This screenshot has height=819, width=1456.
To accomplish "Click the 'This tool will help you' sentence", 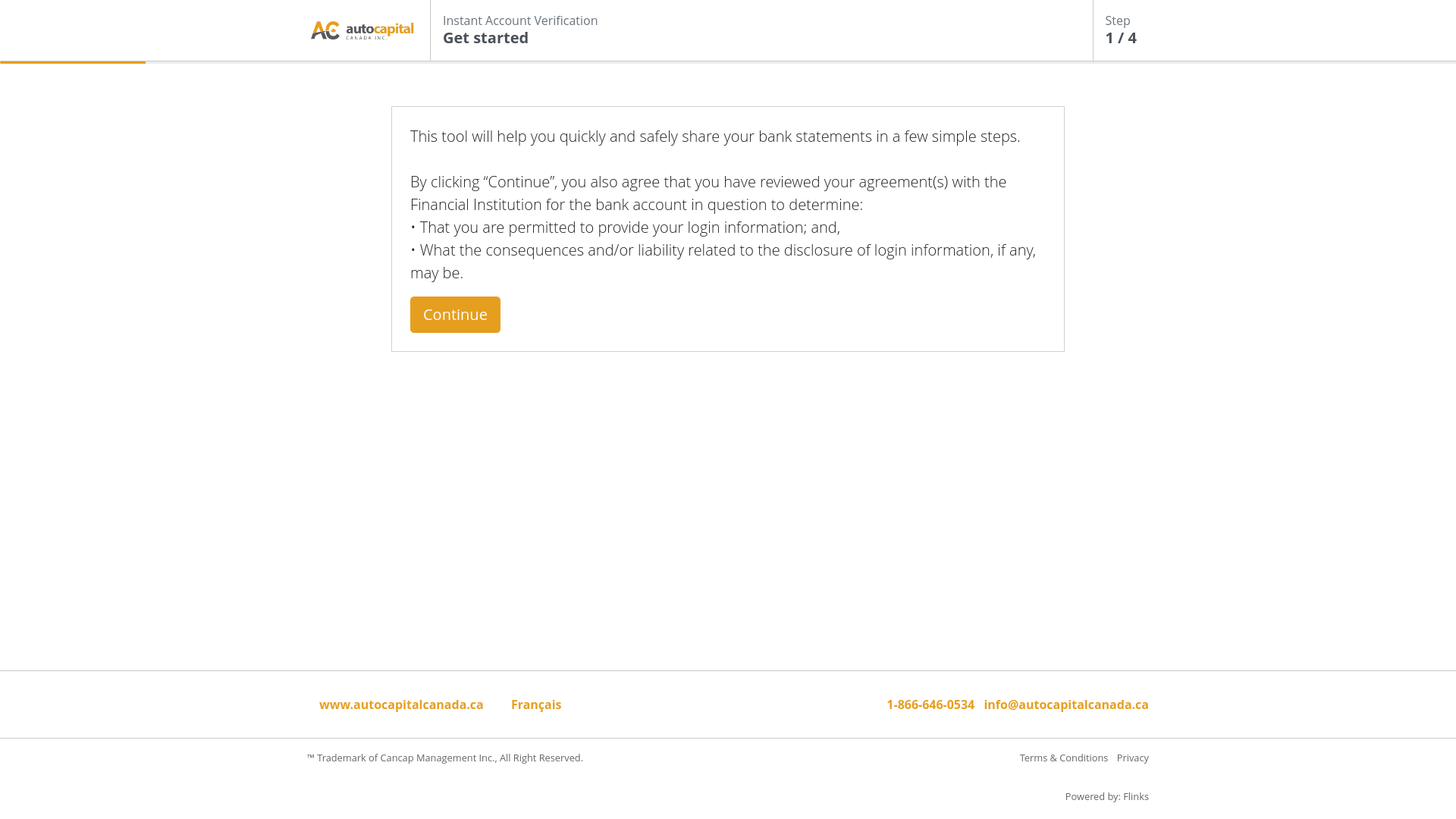I will (x=715, y=136).
